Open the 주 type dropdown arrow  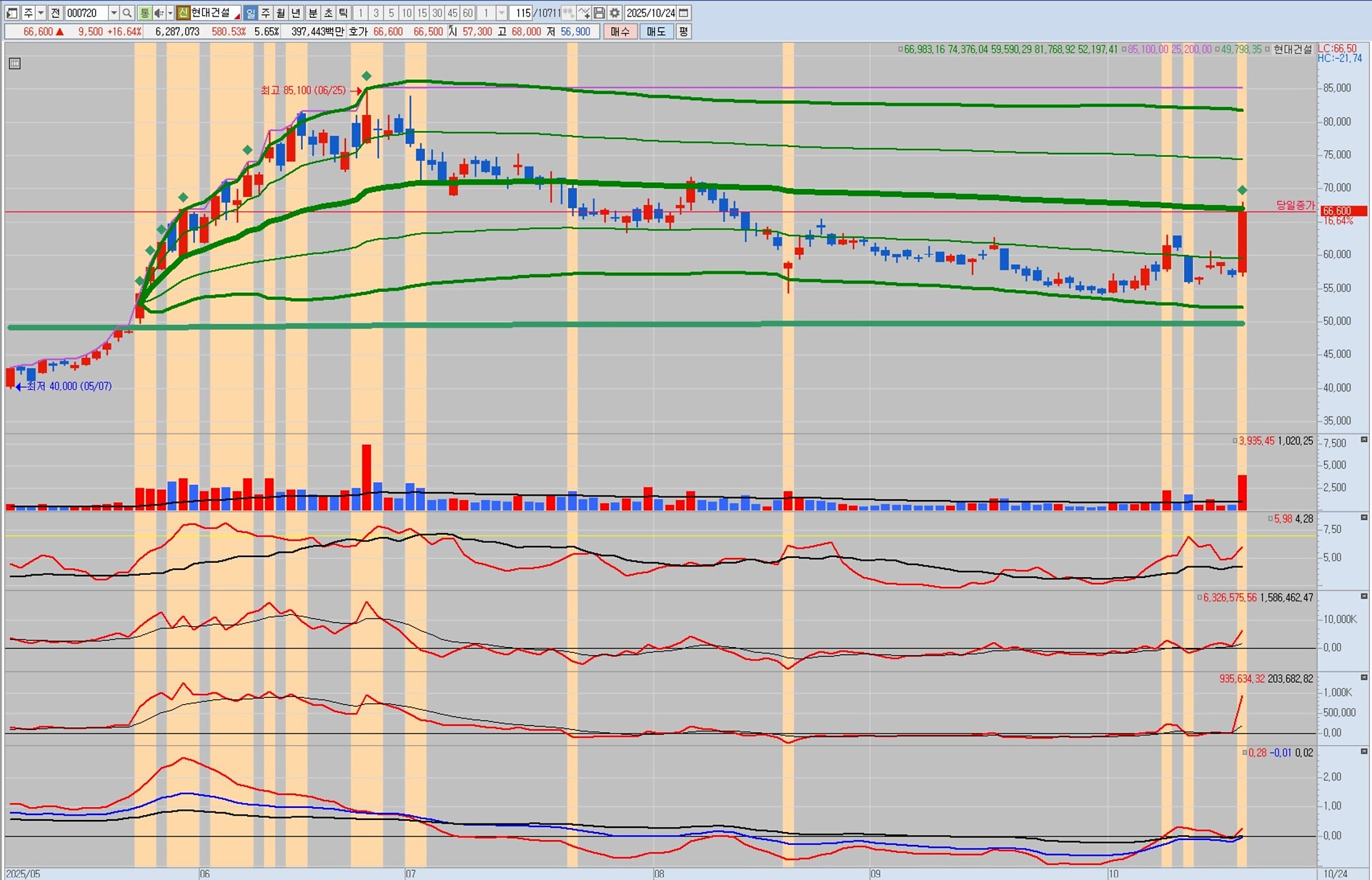pos(41,13)
